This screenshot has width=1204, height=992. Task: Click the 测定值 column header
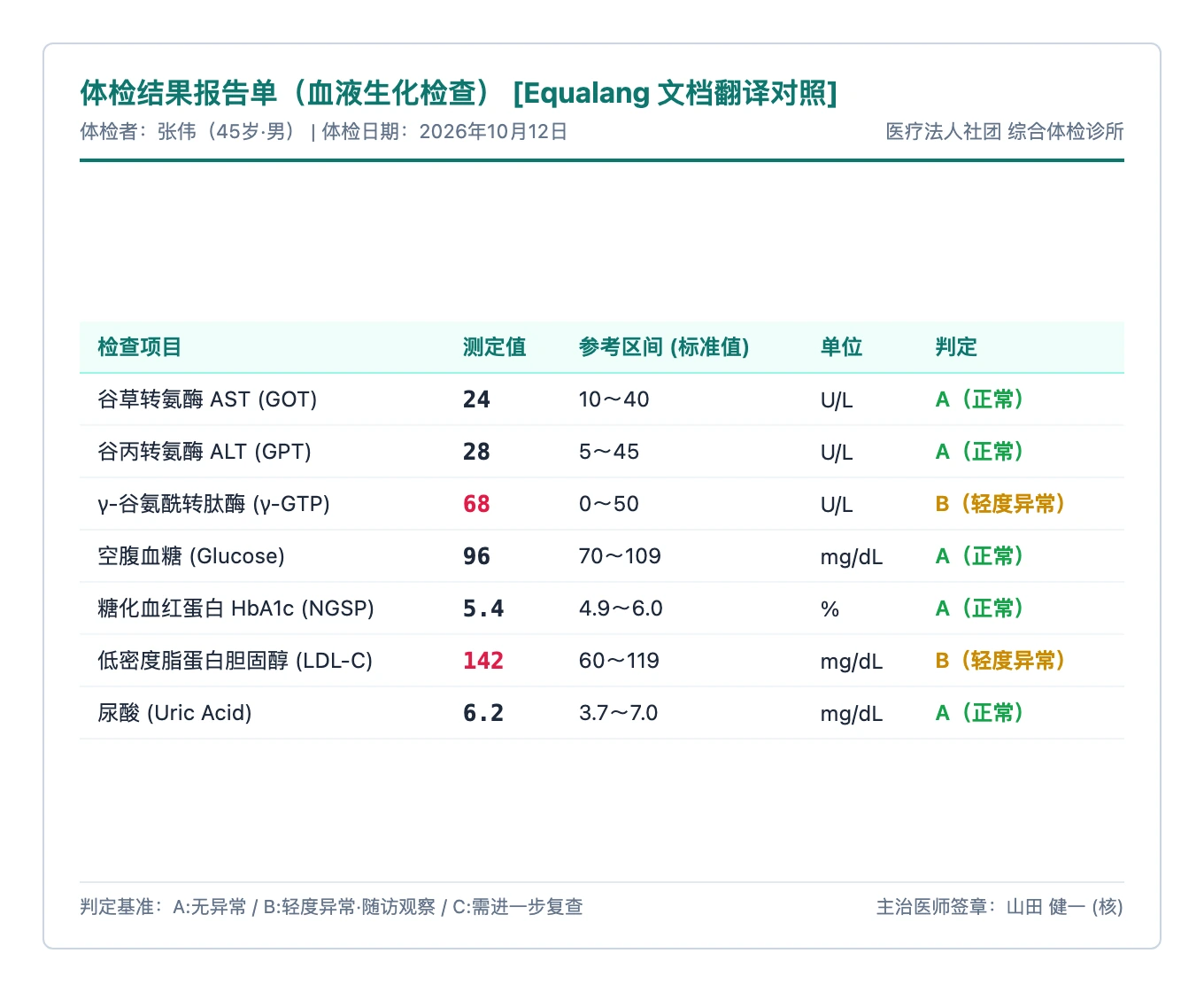click(x=495, y=347)
